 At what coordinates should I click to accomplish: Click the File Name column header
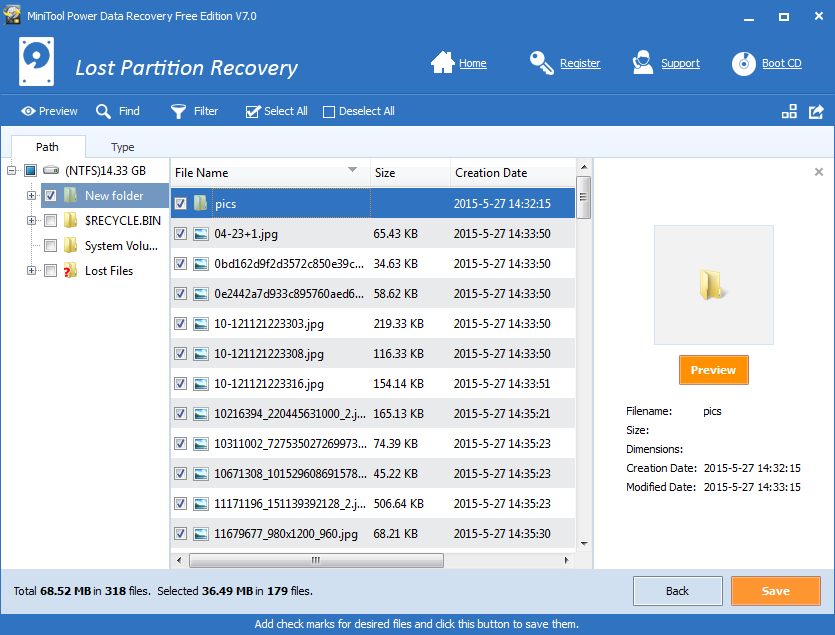(271, 173)
